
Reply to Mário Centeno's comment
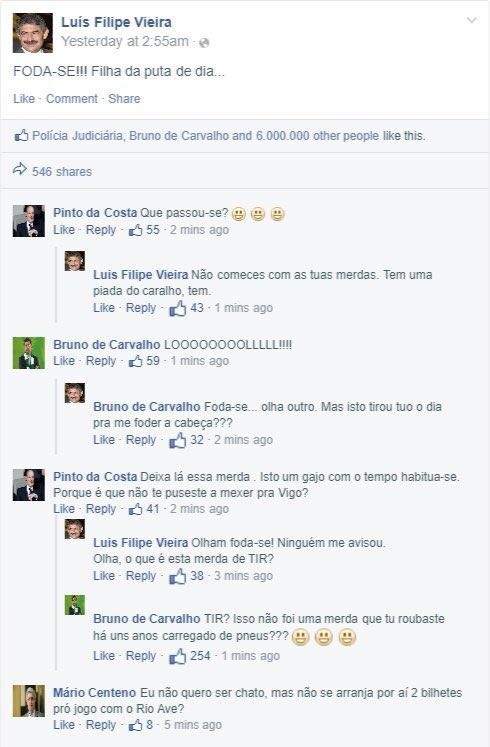[100, 725]
